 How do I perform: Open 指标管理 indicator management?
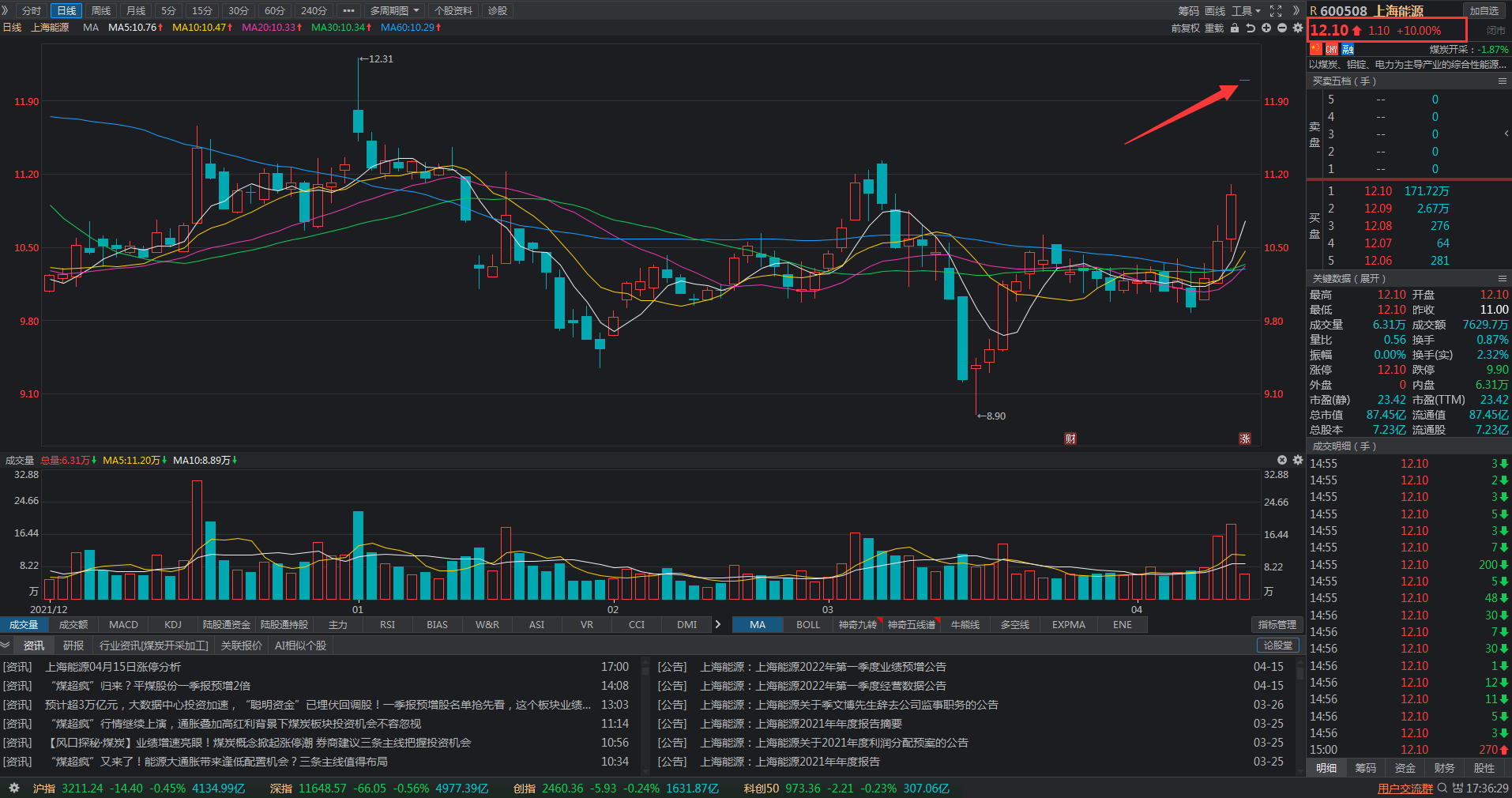pyautogui.click(x=1277, y=624)
